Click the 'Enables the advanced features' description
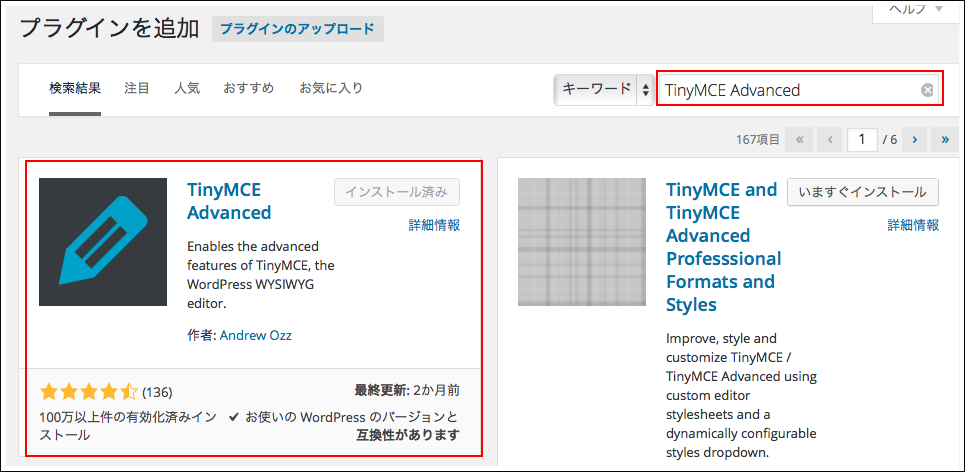 (260, 275)
